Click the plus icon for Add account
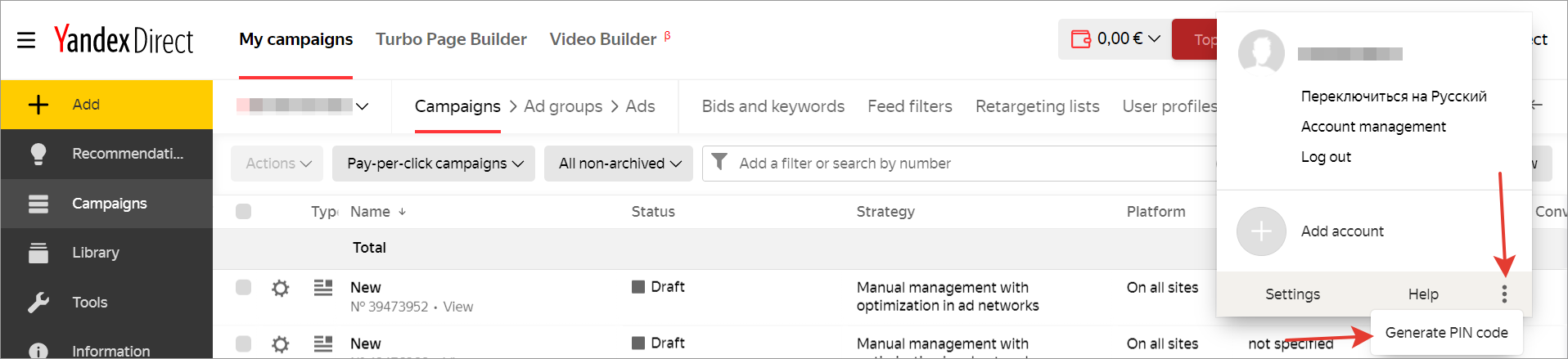The image size is (1568, 359). tap(1261, 231)
